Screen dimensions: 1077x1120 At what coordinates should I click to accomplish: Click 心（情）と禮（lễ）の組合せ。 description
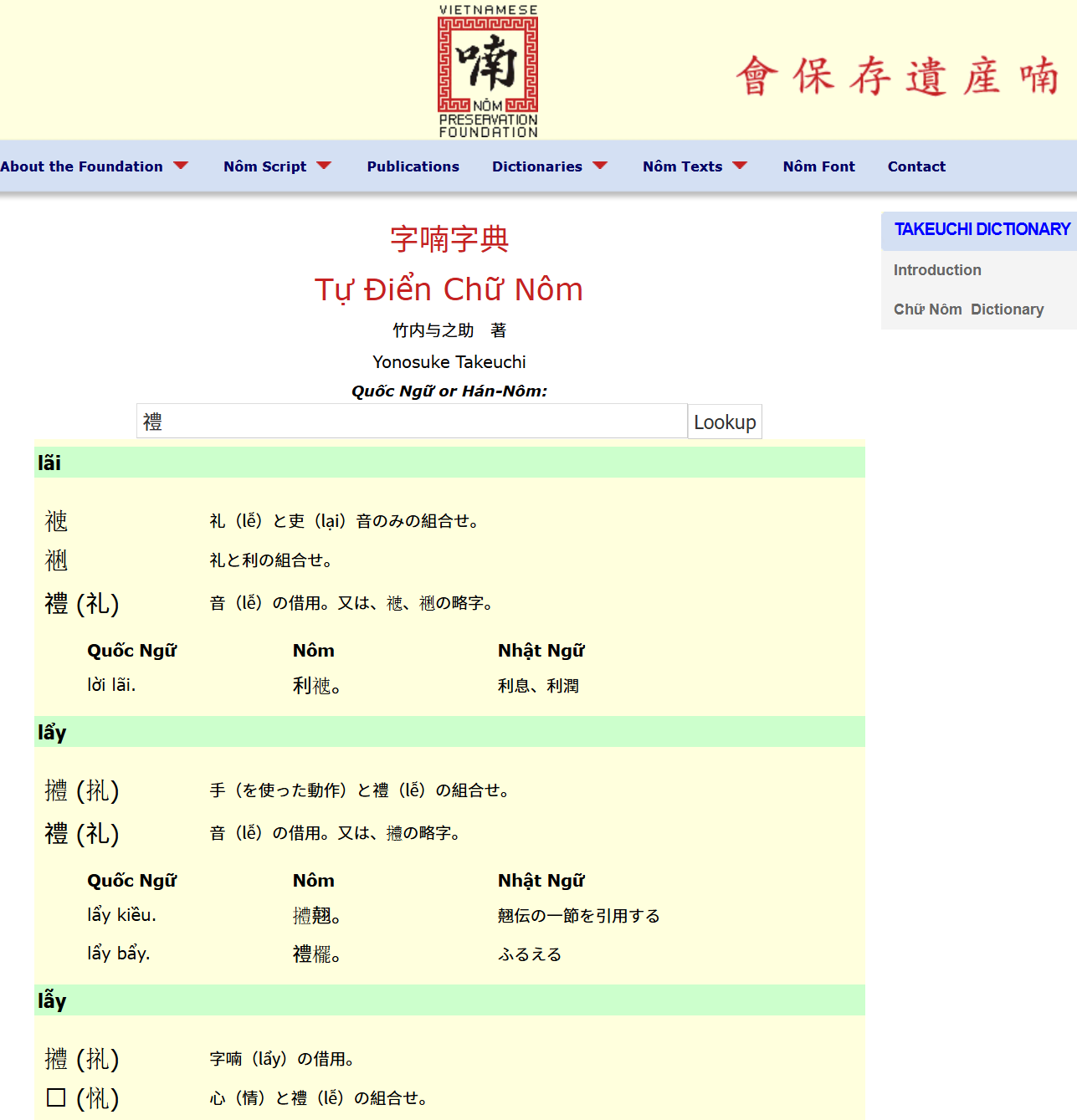[x=319, y=1098]
